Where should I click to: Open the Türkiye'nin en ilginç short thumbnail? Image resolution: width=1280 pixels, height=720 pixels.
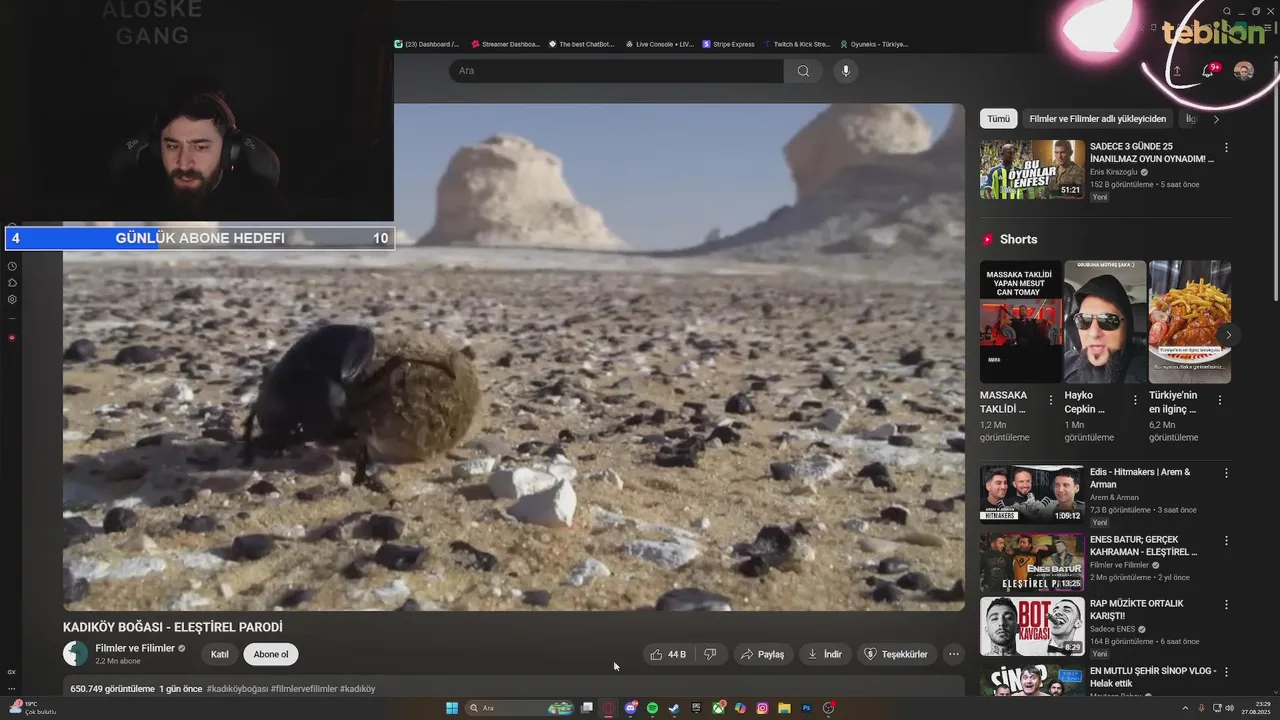1190,322
